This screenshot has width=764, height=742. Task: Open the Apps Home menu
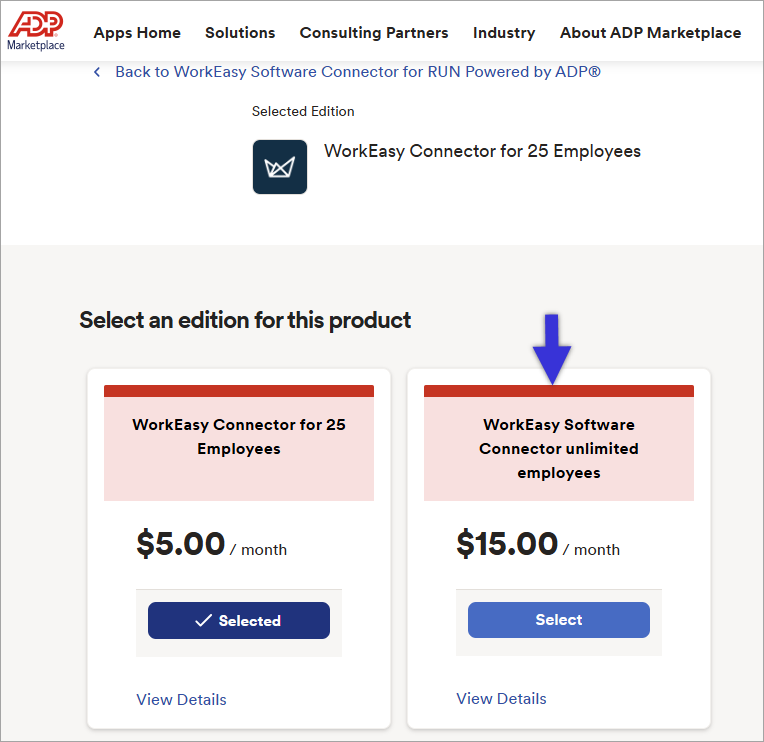pyautogui.click(x=137, y=33)
